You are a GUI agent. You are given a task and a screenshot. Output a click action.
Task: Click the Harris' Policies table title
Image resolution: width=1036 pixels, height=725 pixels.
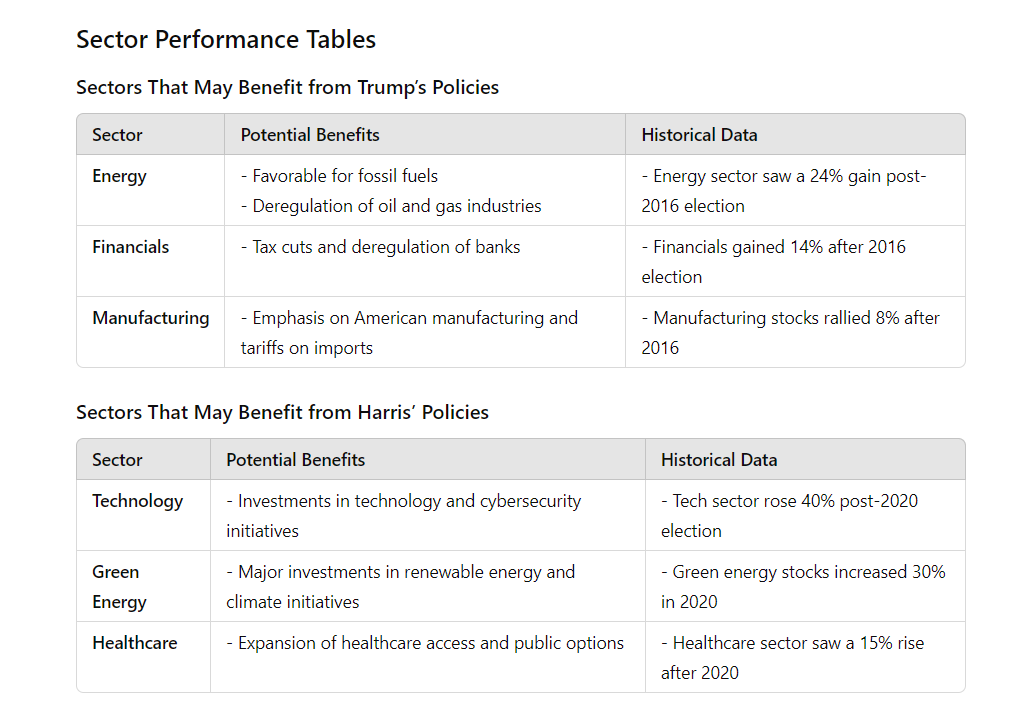click(x=282, y=413)
